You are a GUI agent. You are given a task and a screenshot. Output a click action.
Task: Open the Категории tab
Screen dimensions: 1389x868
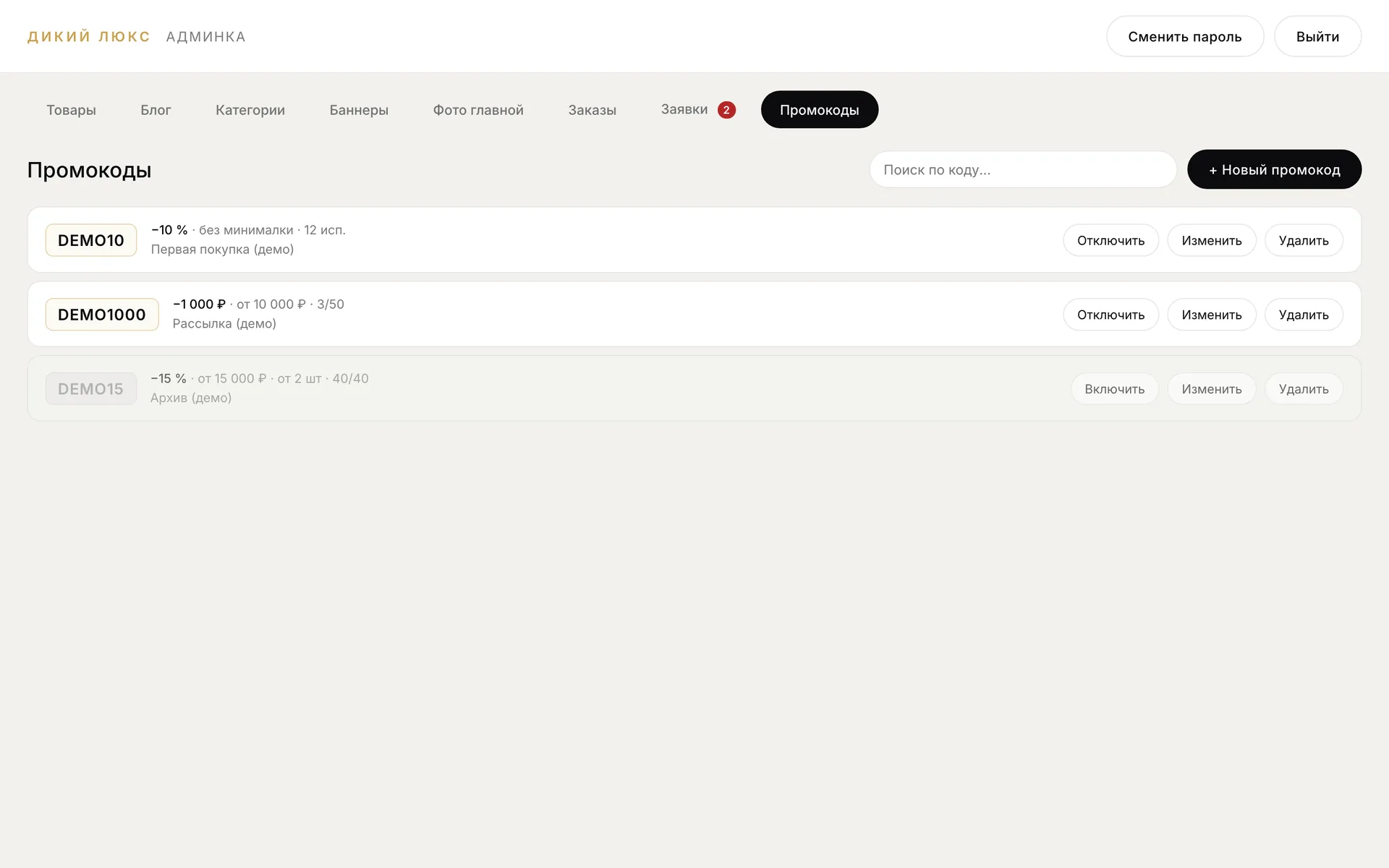click(250, 110)
